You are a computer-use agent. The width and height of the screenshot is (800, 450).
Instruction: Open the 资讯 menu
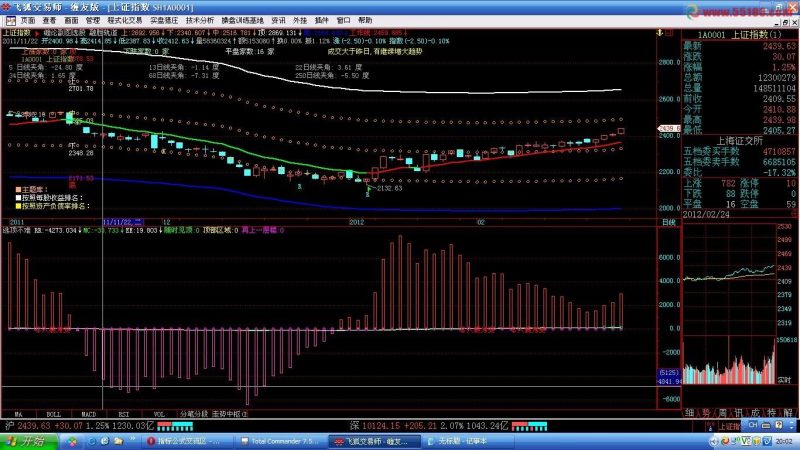click(278, 20)
